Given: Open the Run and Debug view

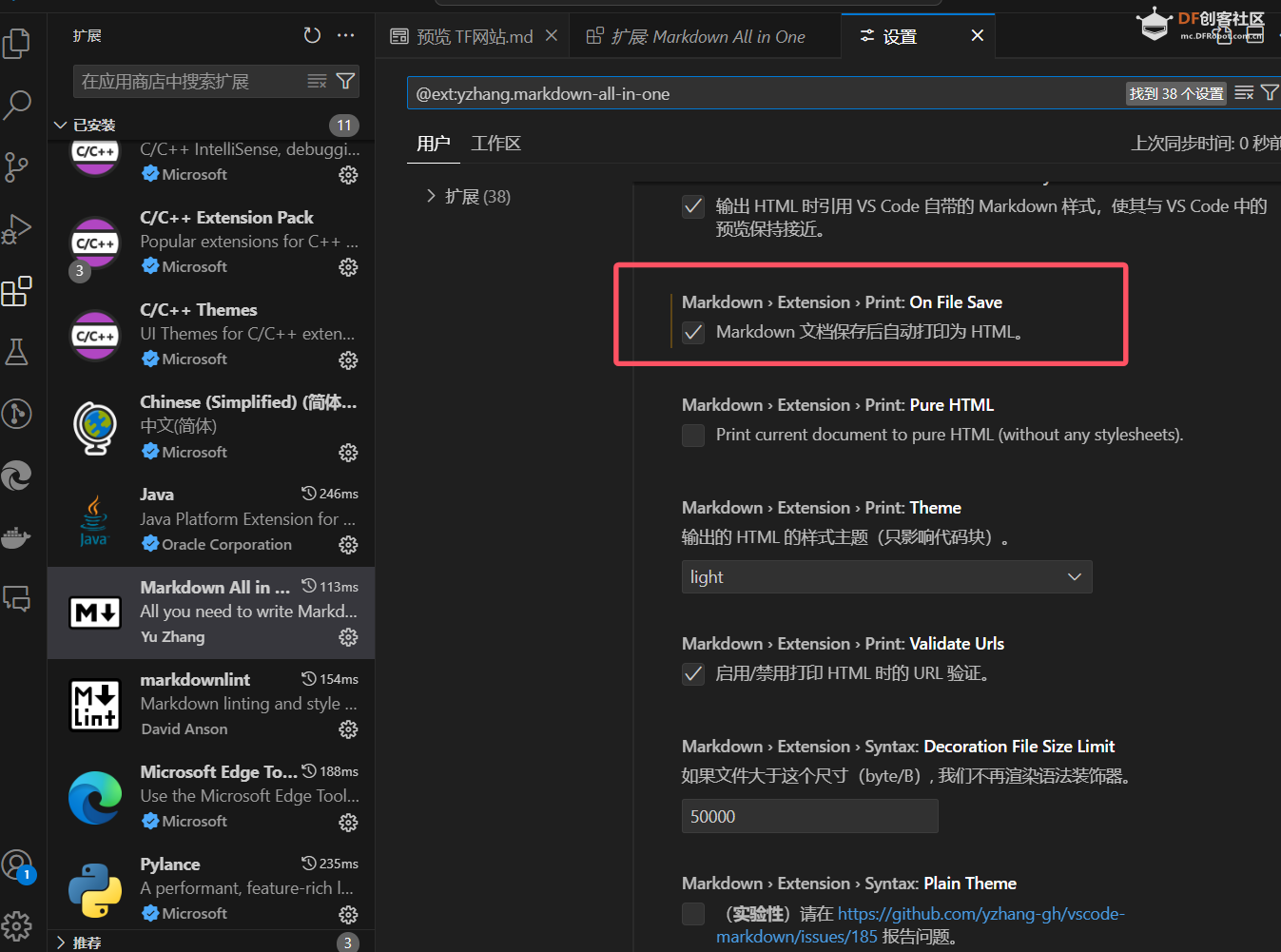Looking at the screenshot, I should [x=17, y=228].
